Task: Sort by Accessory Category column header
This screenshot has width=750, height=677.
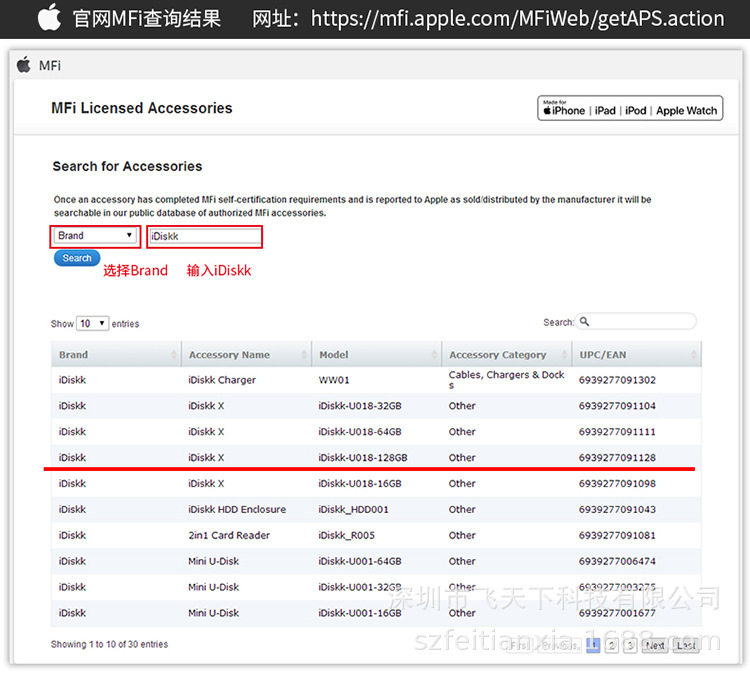Action: tap(507, 355)
